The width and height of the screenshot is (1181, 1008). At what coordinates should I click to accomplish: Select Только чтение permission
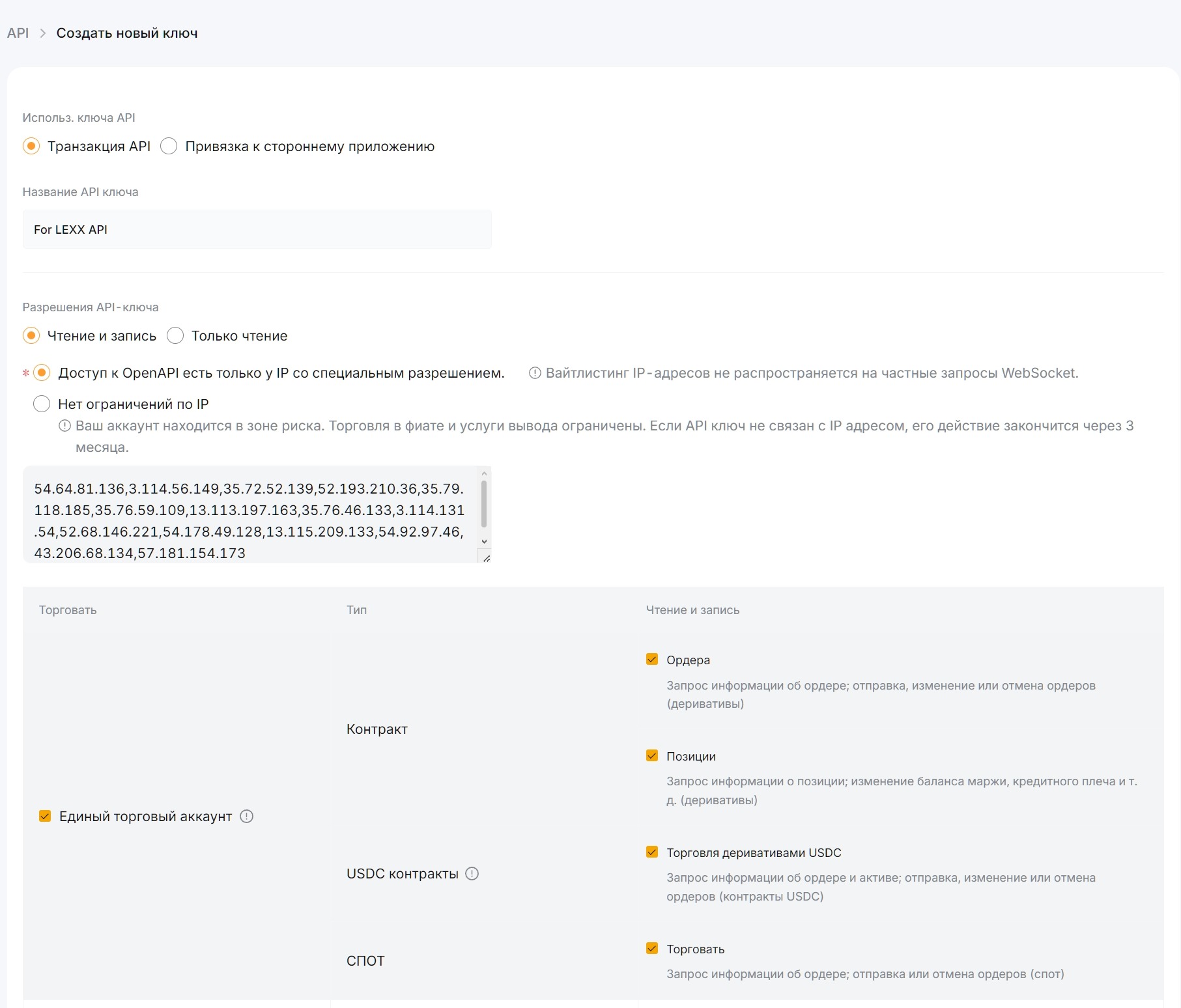(x=175, y=335)
